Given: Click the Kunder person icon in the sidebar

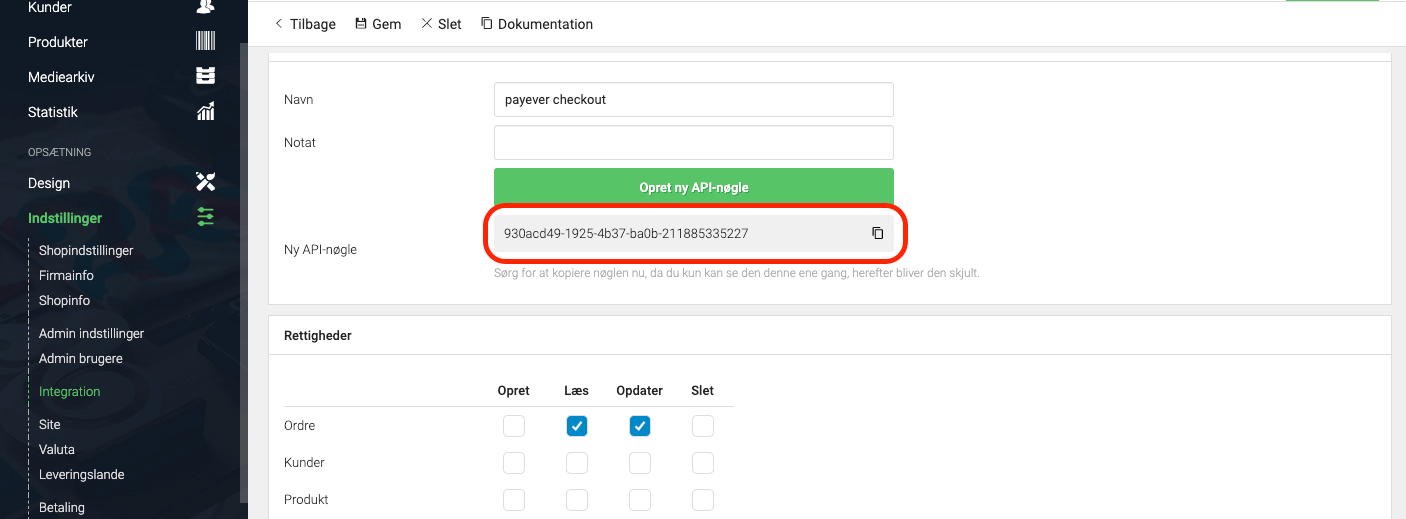Looking at the screenshot, I should tap(205, 7).
